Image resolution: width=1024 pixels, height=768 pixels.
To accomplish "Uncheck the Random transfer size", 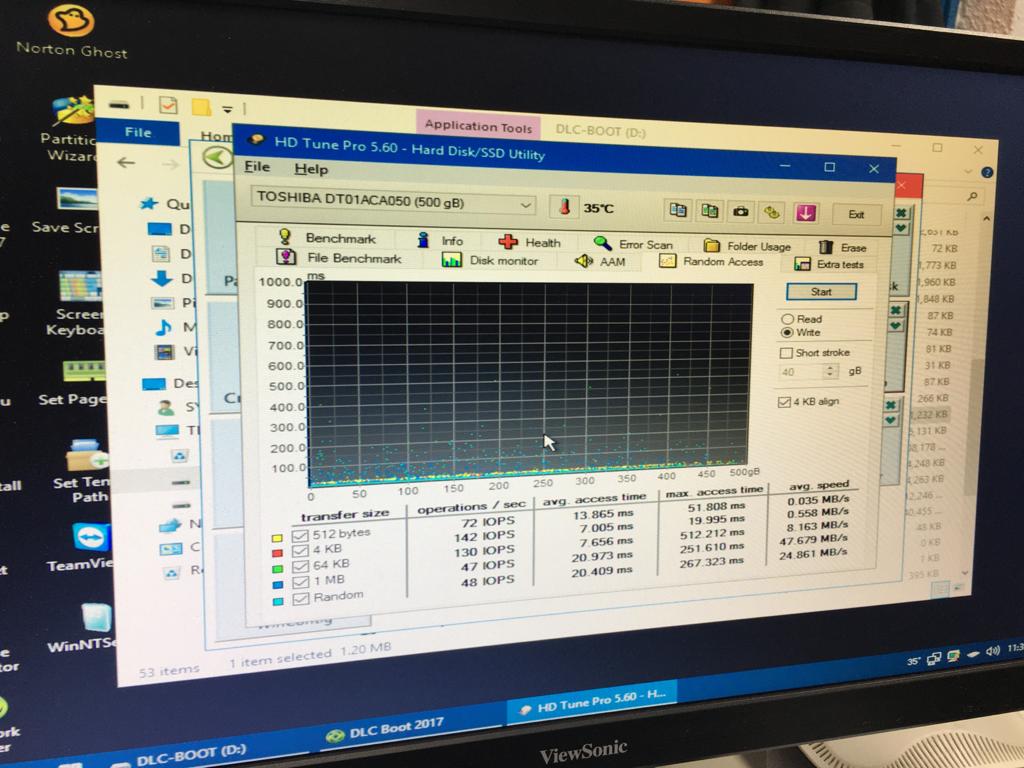I will click(x=301, y=599).
